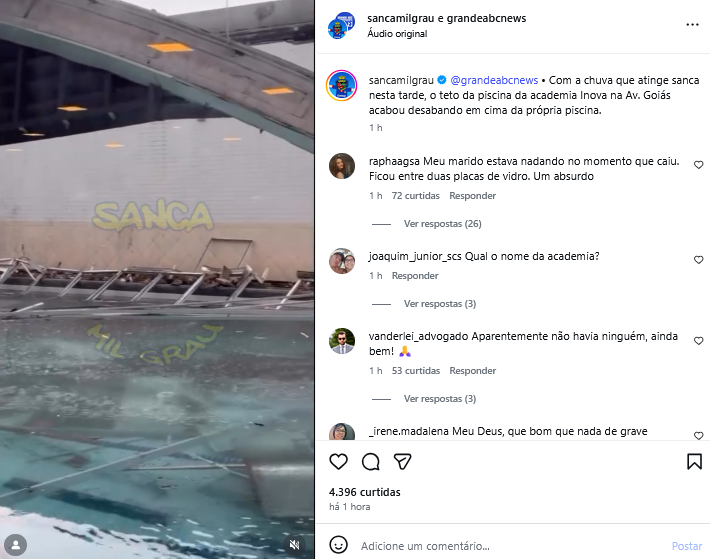Expand replies under joaquim_junior_scs's comment
Viewport: 710px width, 559px height.
[440, 304]
